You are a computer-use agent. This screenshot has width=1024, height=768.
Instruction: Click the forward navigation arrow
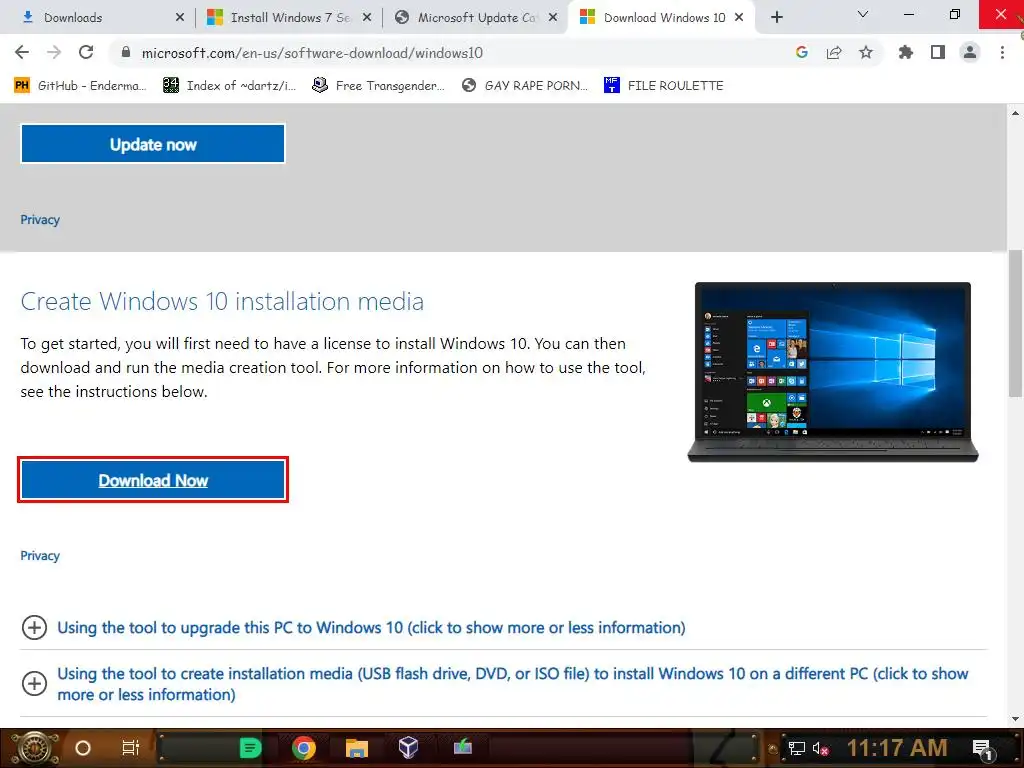(x=54, y=52)
